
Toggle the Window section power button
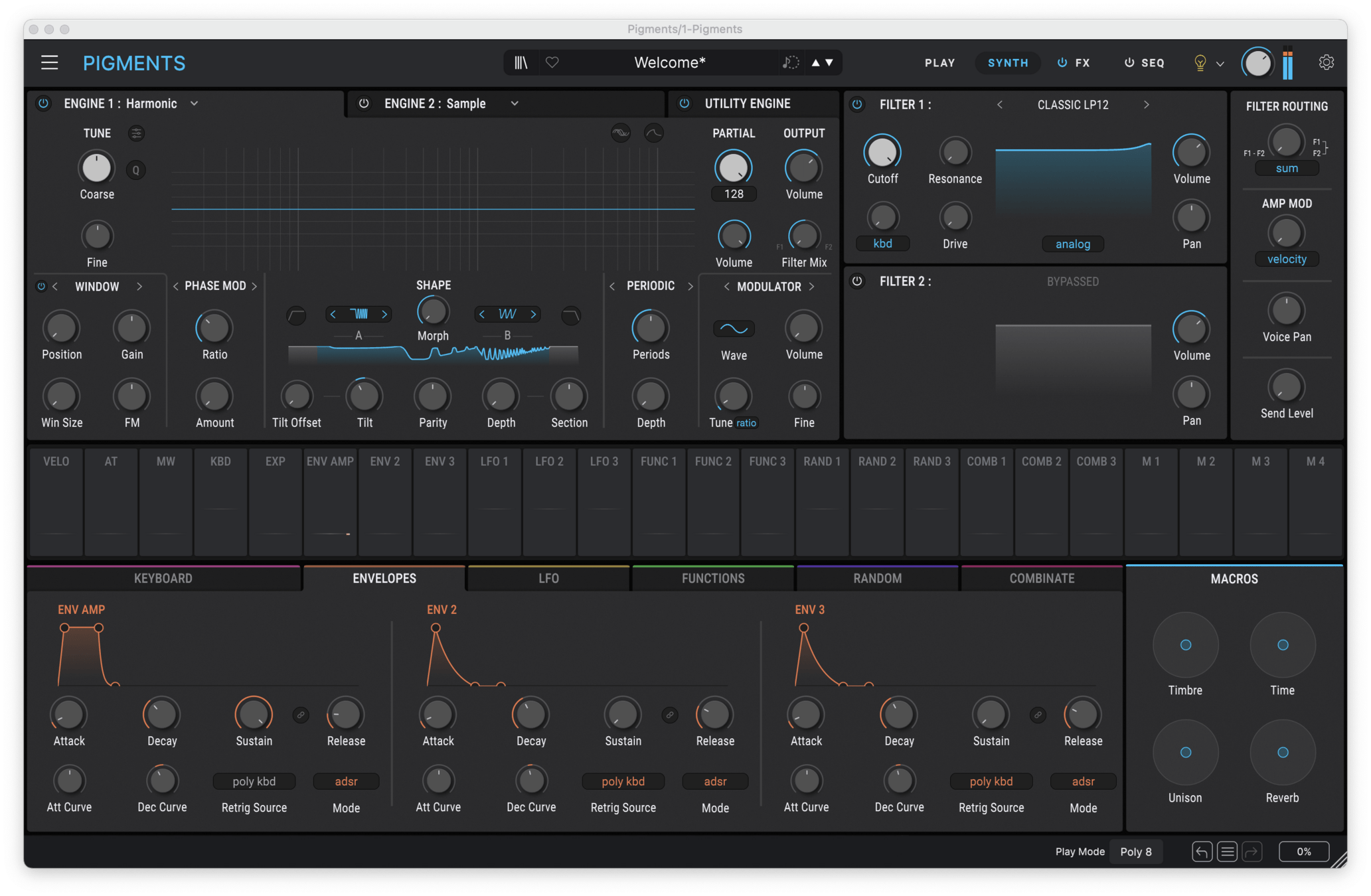coord(41,287)
